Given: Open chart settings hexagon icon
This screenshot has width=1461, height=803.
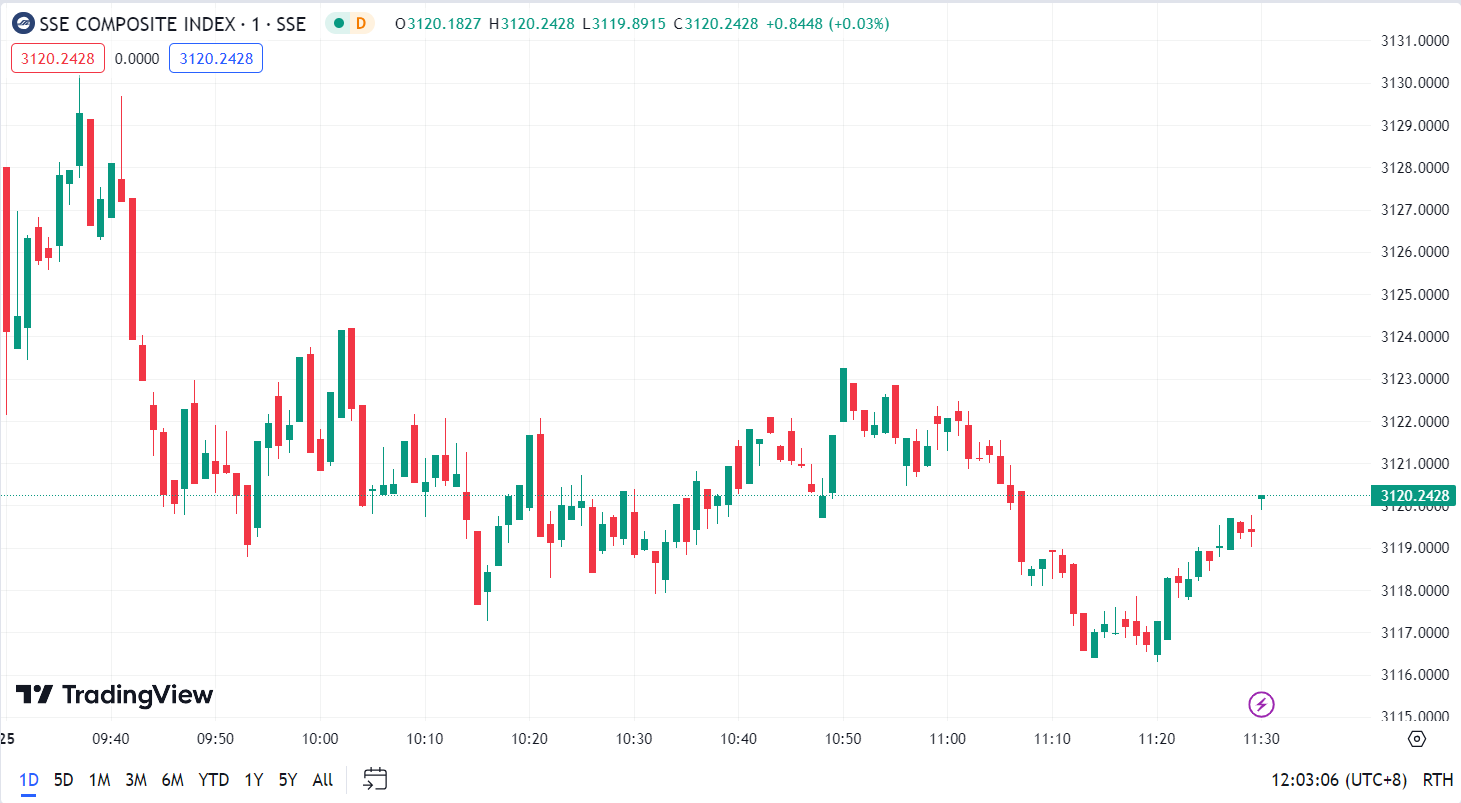Looking at the screenshot, I should click(1416, 739).
